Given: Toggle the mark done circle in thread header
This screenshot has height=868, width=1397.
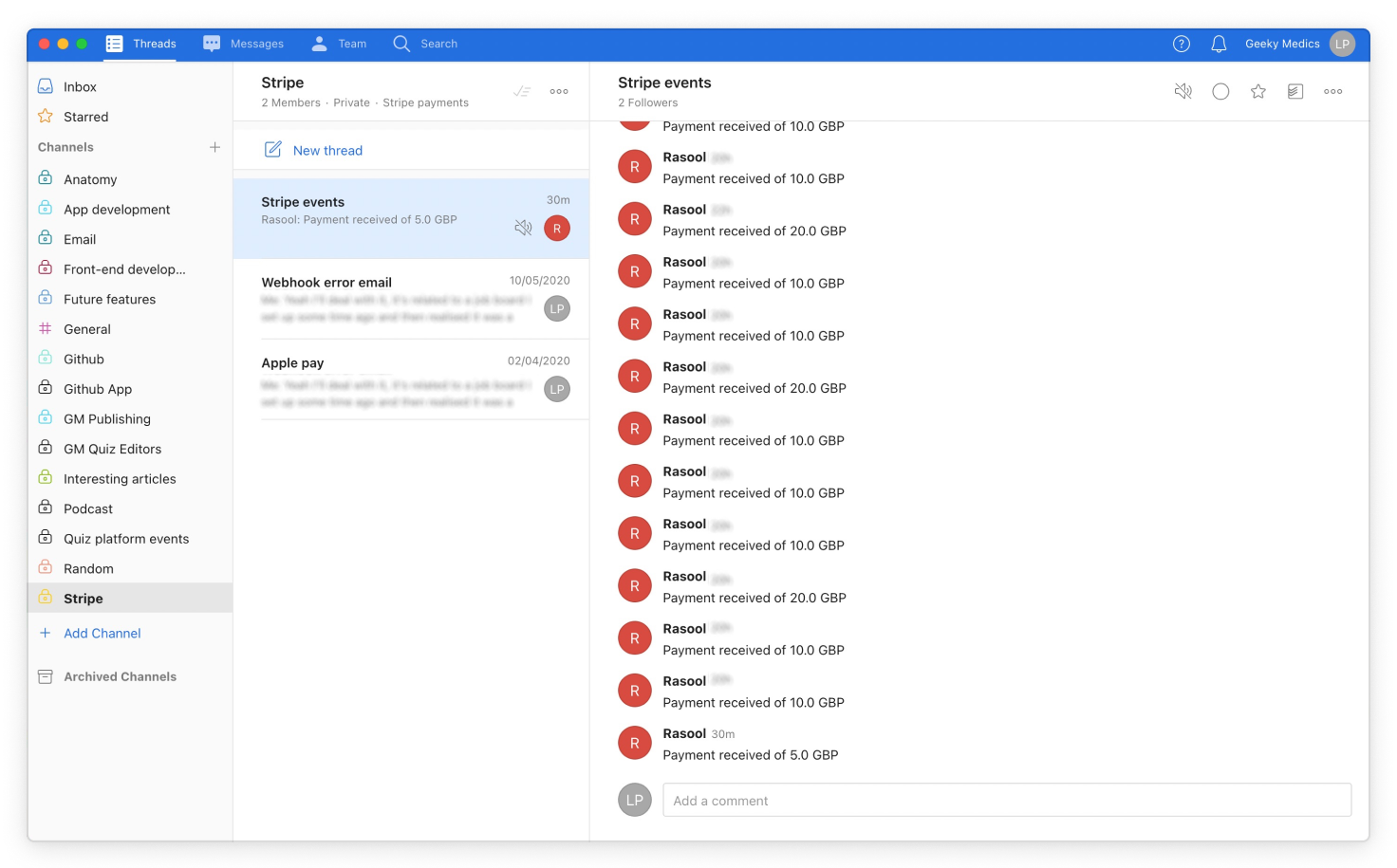Looking at the screenshot, I should click(1220, 91).
